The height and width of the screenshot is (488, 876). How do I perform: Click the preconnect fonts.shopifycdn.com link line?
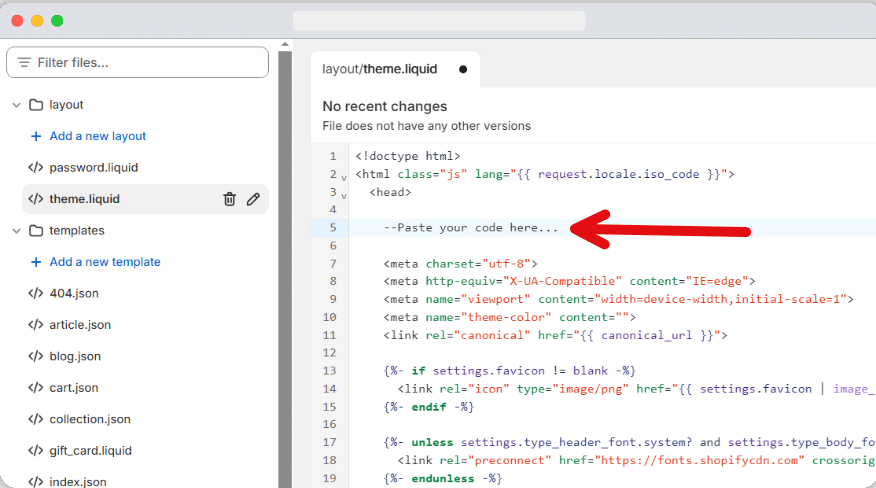636,460
